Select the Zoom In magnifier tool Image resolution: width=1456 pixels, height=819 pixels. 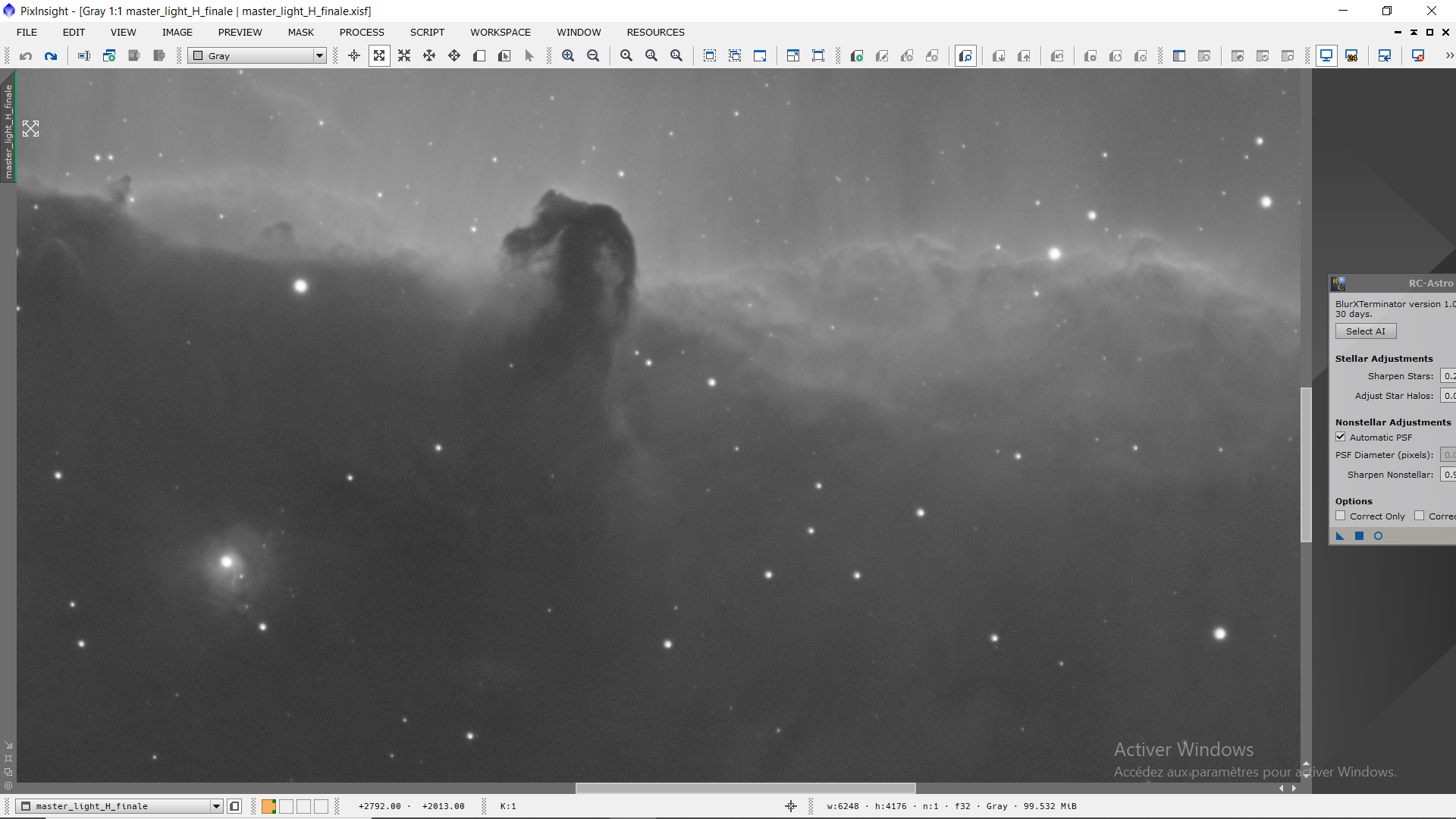tap(568, 55)
